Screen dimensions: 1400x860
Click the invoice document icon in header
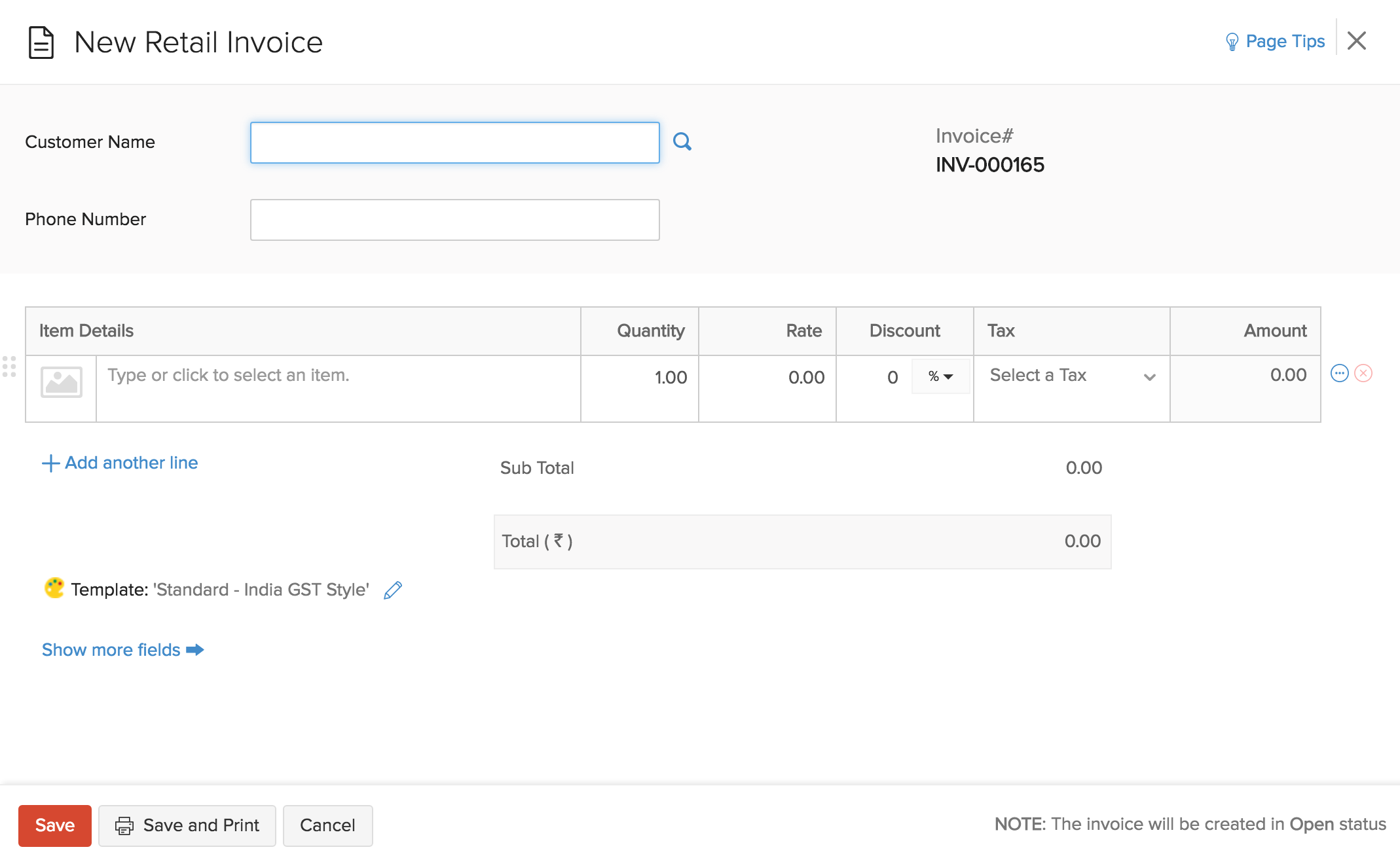click(41, 43)
